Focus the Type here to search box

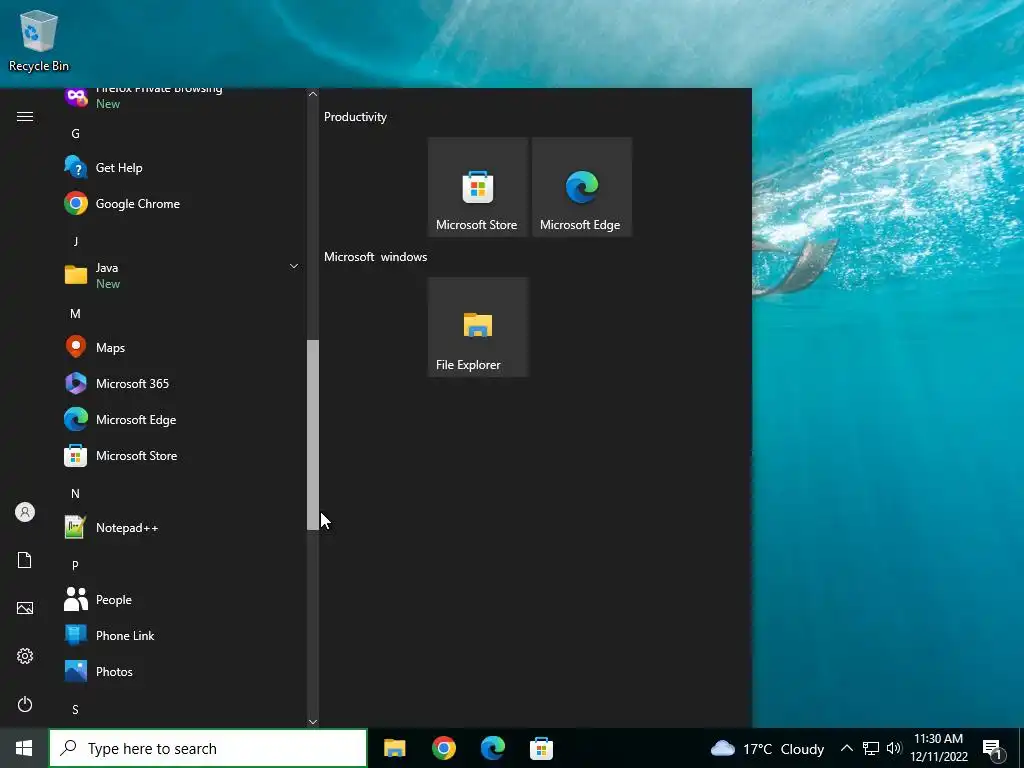click(208, 748)
